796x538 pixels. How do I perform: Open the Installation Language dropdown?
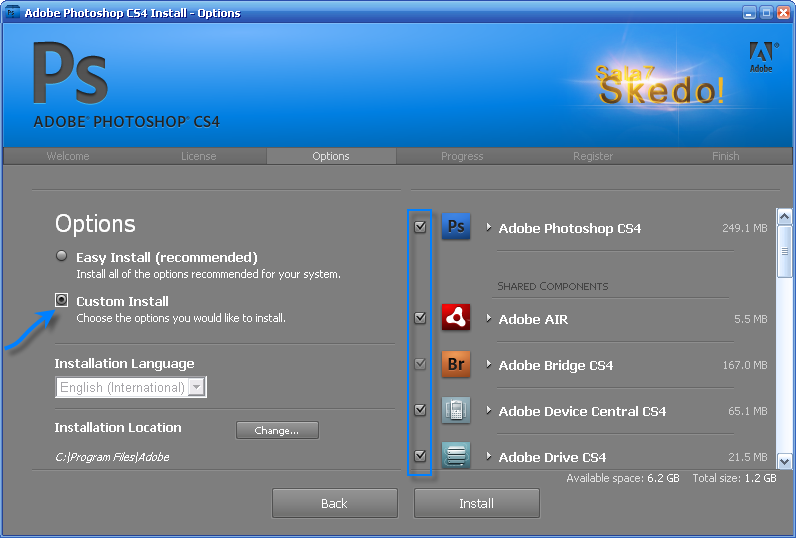pyautogui.click(x=131, y=387)
